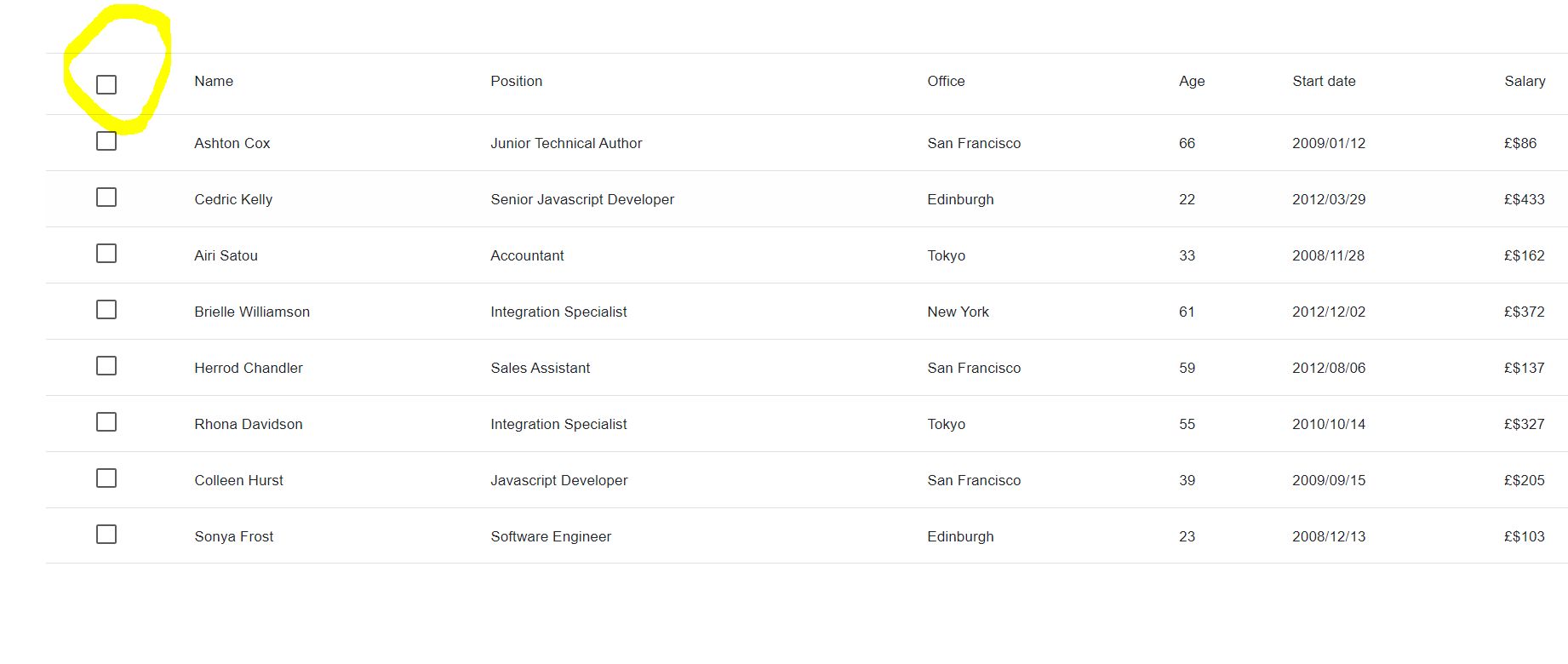Check the box for Ashton Cox
The width and height of the screenshot is (1568, 664).
click(106, 140)
